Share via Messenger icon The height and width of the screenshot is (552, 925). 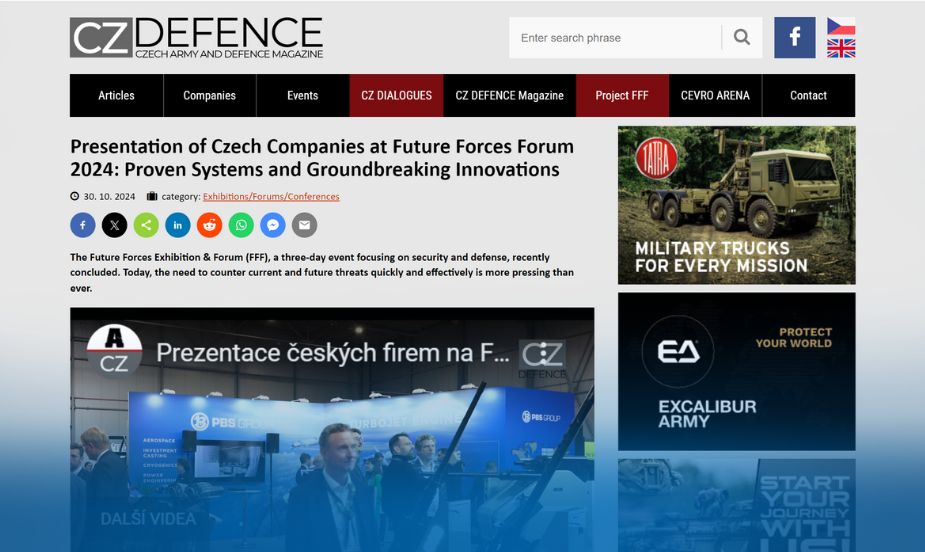click(x=273, y=225)
